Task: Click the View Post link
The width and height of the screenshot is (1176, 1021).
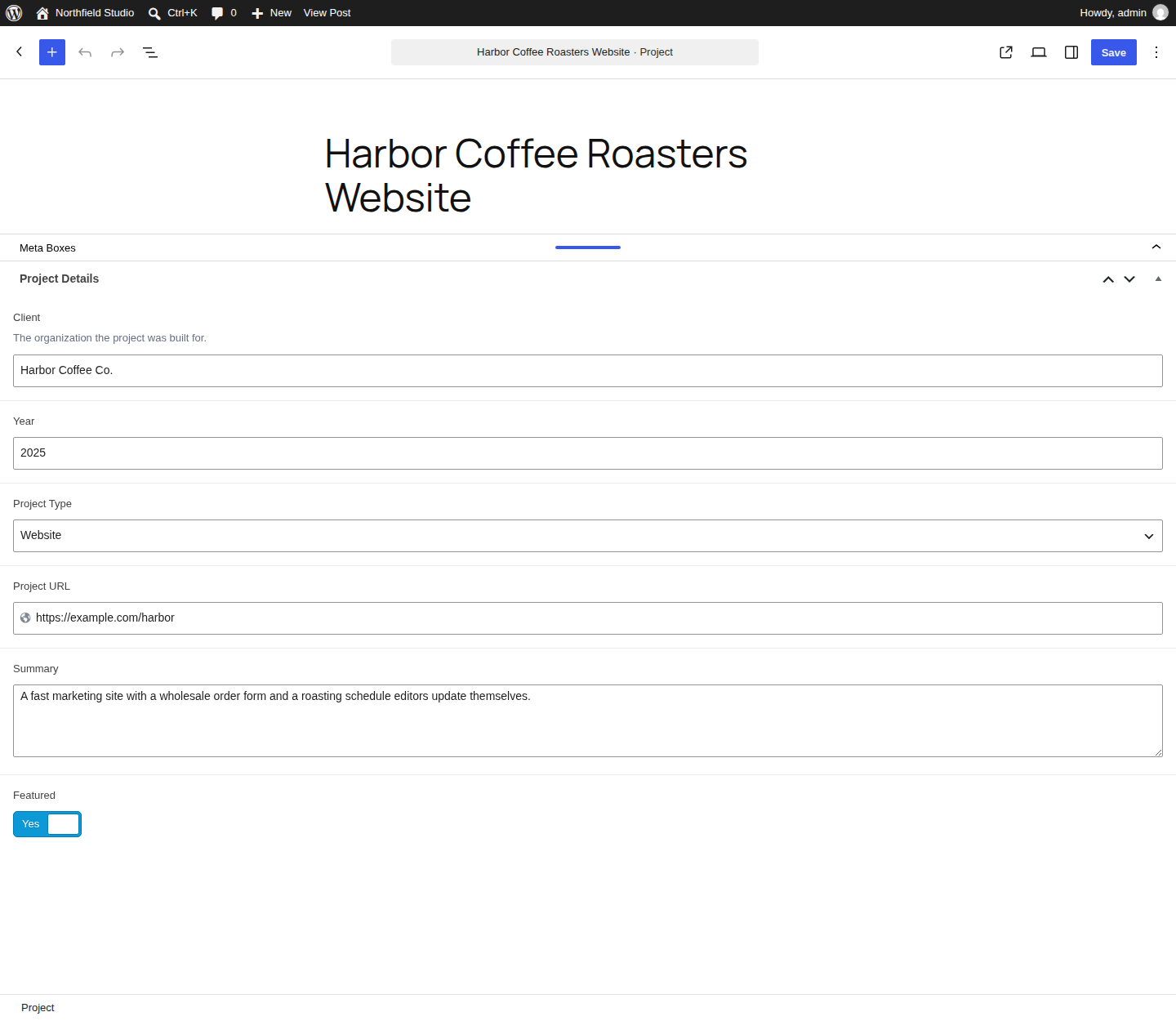Action: (x=327, y=13)
